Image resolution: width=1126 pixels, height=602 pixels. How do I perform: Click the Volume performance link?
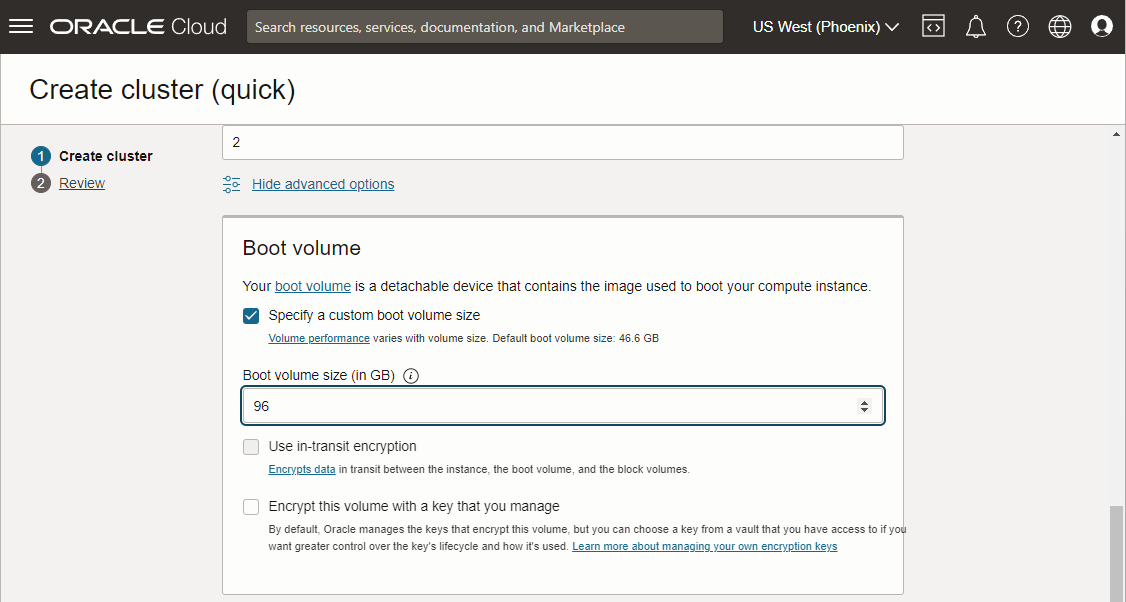(x=319, y=338)
